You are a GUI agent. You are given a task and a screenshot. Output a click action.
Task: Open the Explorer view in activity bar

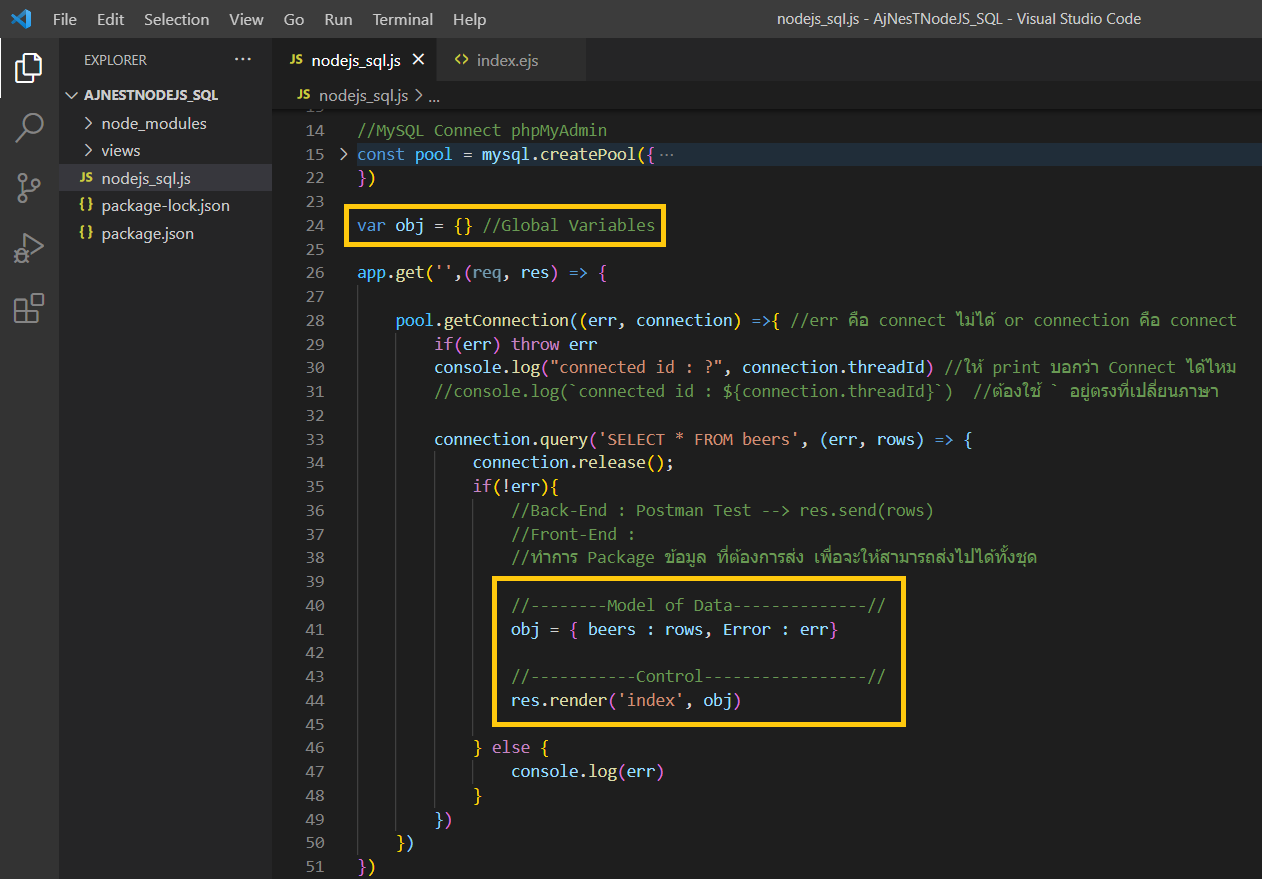click(x=29, y=68)
